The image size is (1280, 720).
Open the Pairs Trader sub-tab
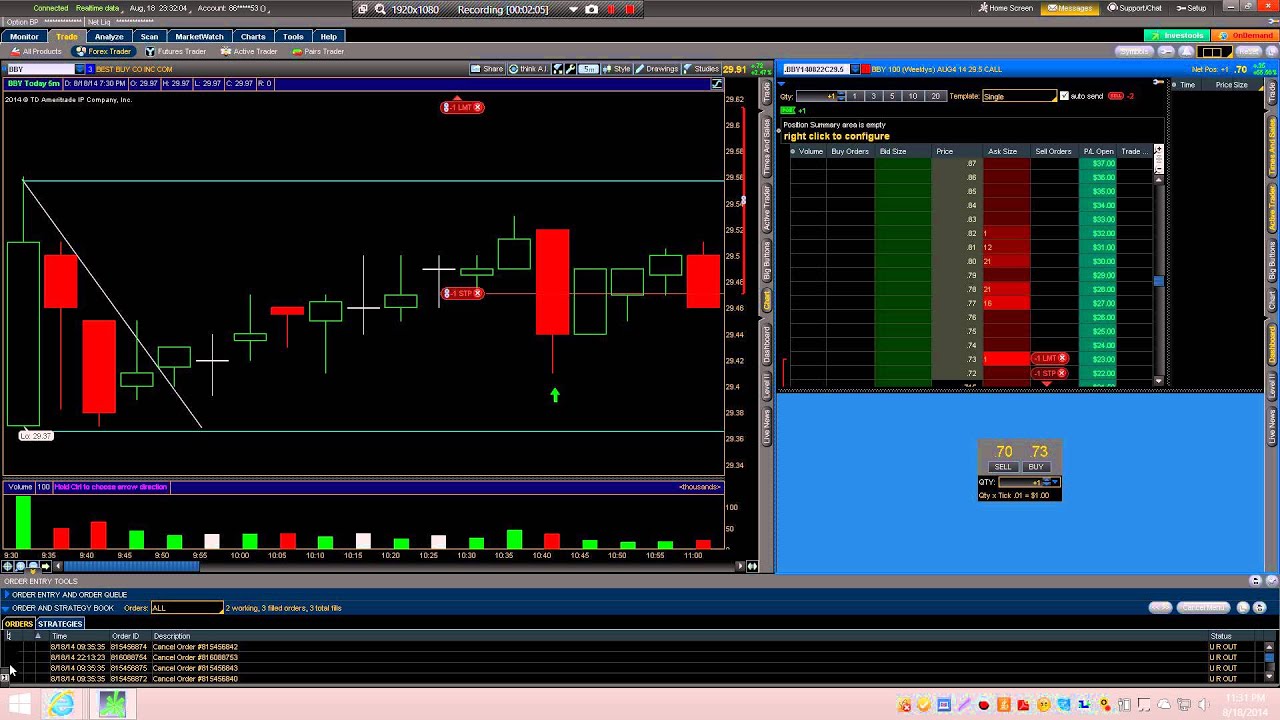click(318, 51)
